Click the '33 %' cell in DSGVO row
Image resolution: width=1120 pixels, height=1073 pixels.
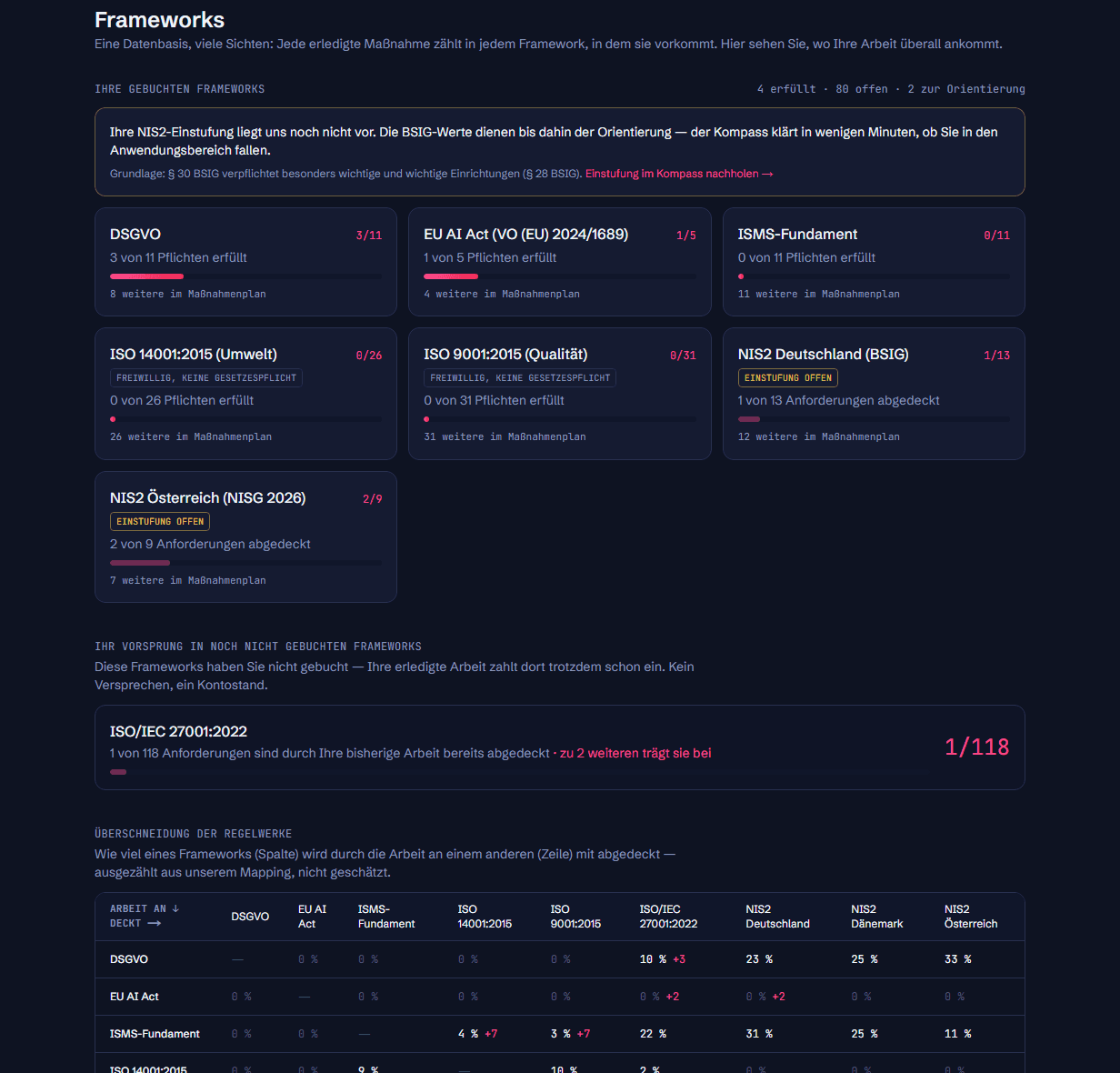click(x=958, y=959)
